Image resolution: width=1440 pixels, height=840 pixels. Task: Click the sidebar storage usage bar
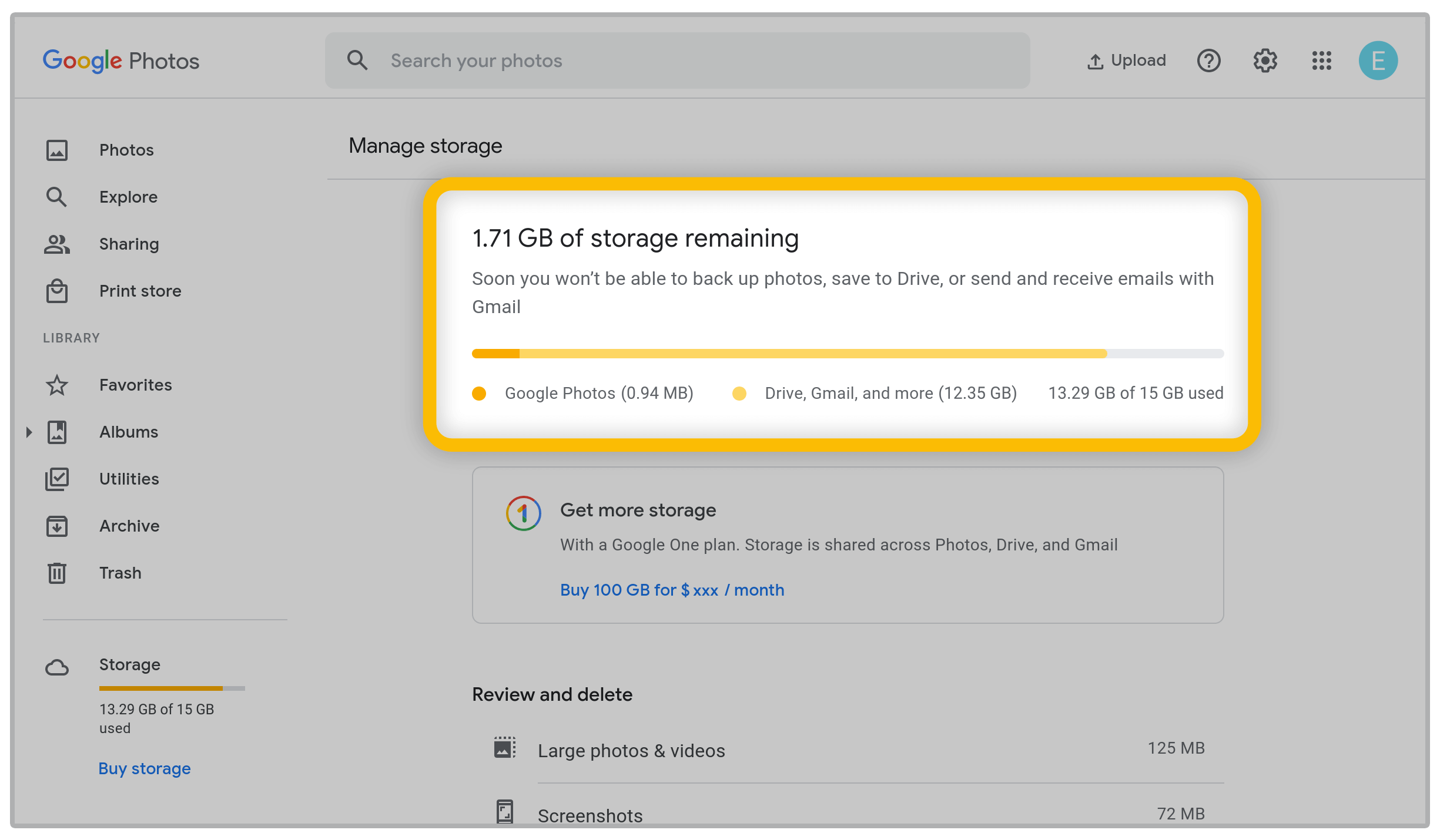pyautogui.click(x=172, y=688)
